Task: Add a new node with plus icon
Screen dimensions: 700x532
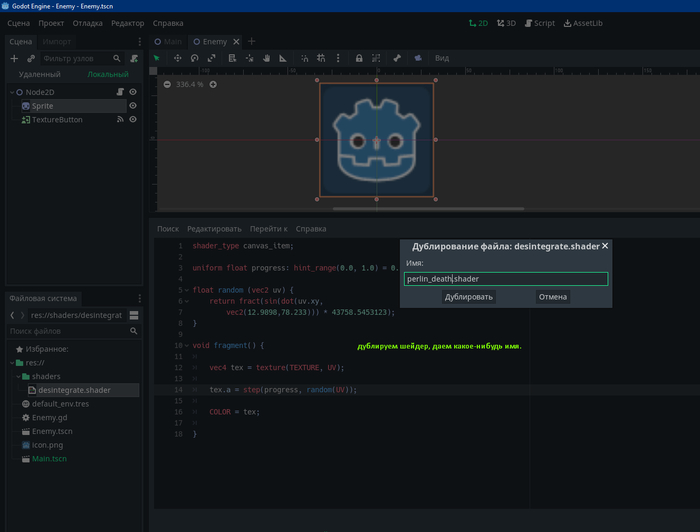Action: pyautogui.click(x=14, y=59)
